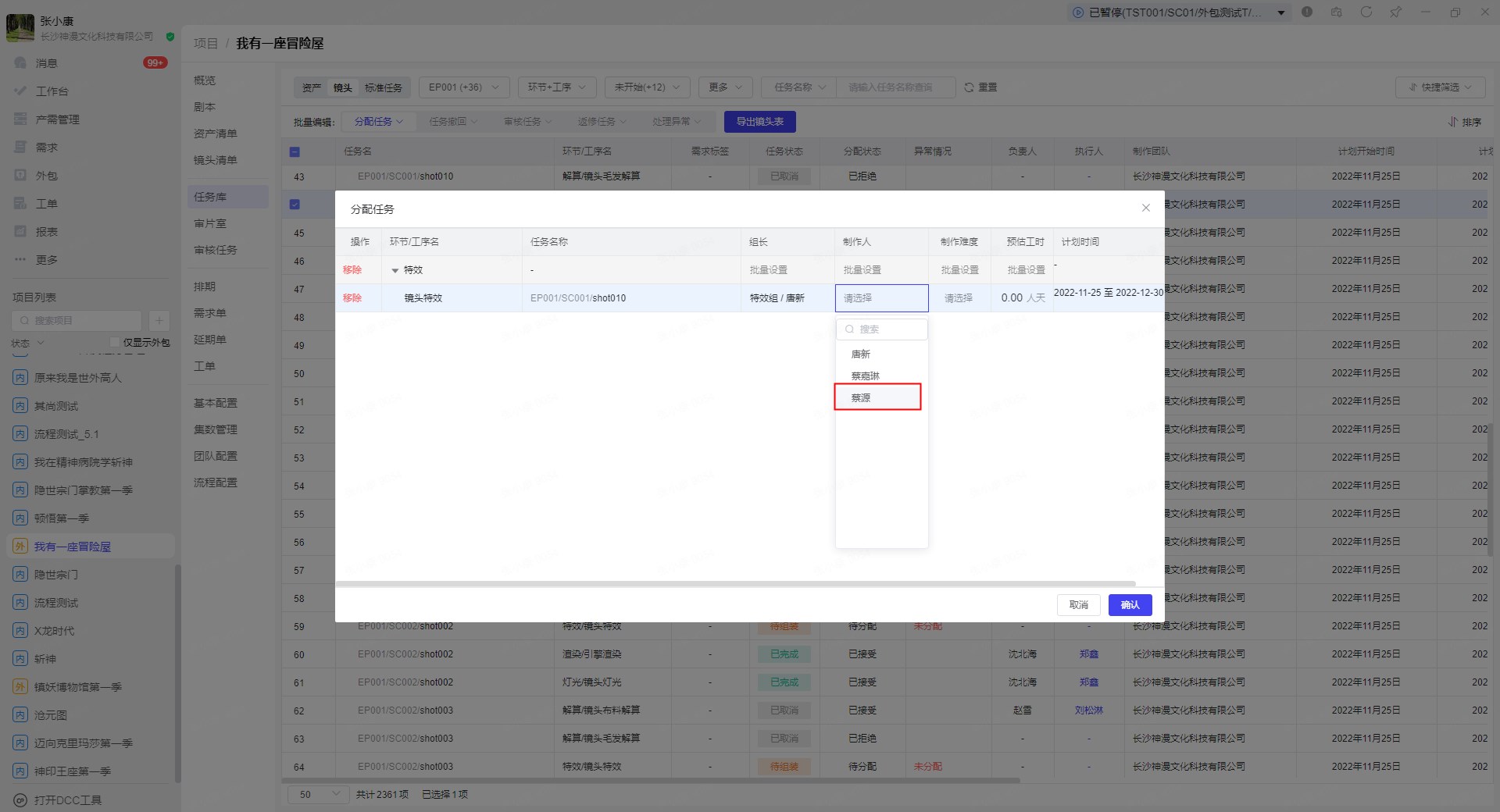Click the exclamation alert icon at top
The image size is (1500, 812).
click(1307, 12)
